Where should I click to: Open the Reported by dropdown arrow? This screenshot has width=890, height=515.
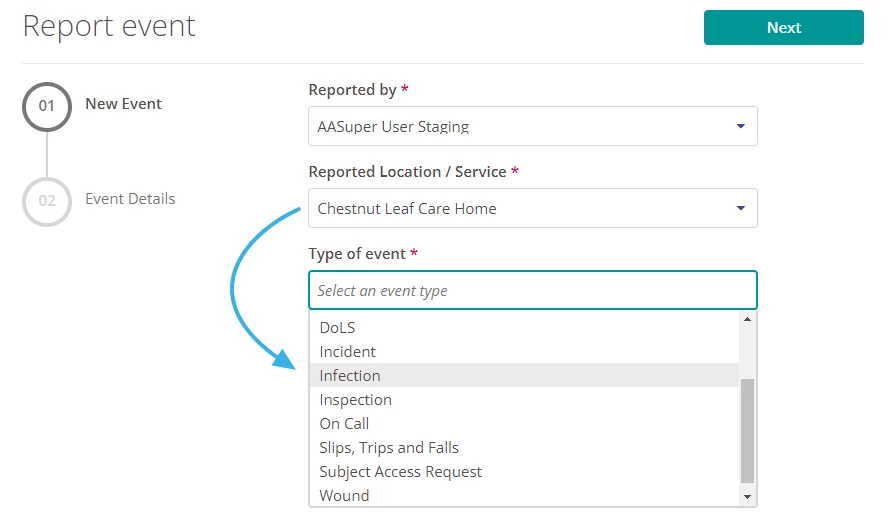[740, 126]
